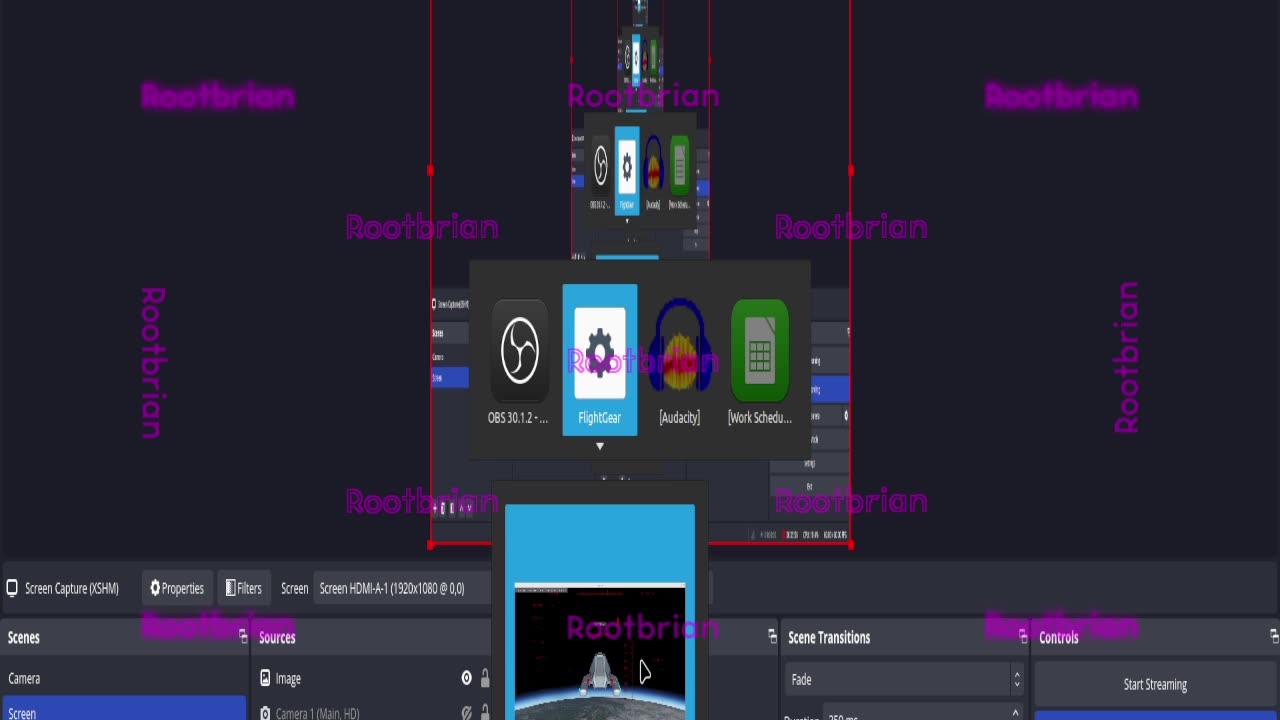Open source Properties

point(177,588)
